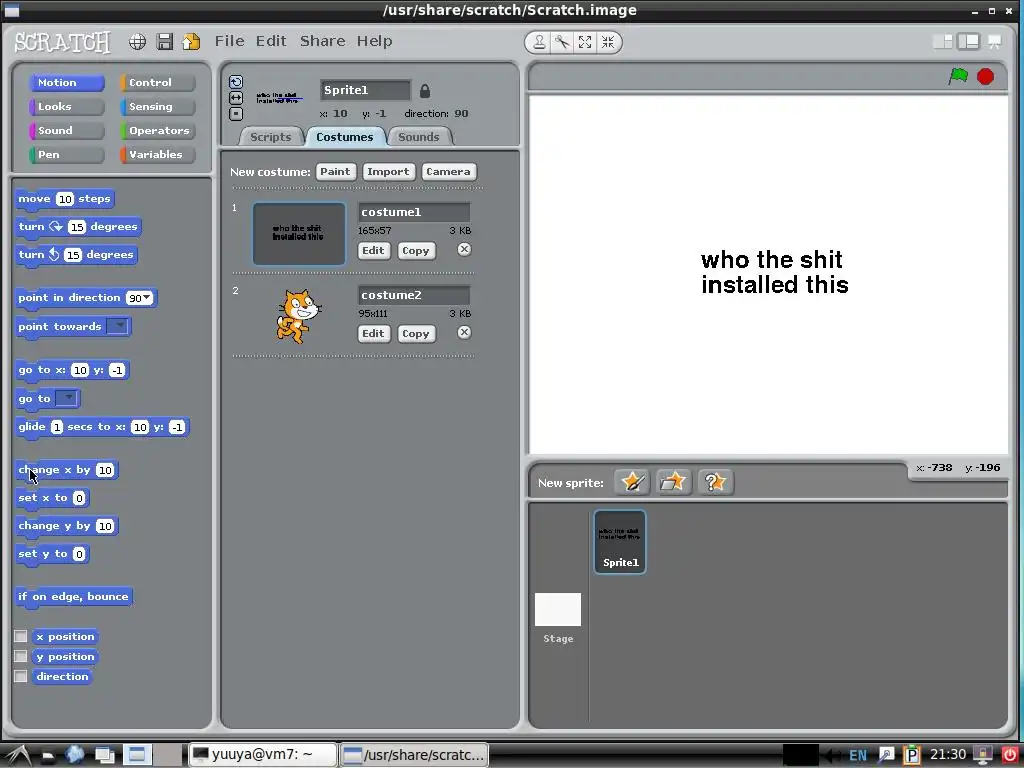Delete costume1 with its X button
The height and width of the screenshot is (768, 1024).
click(x=464, y=249)
